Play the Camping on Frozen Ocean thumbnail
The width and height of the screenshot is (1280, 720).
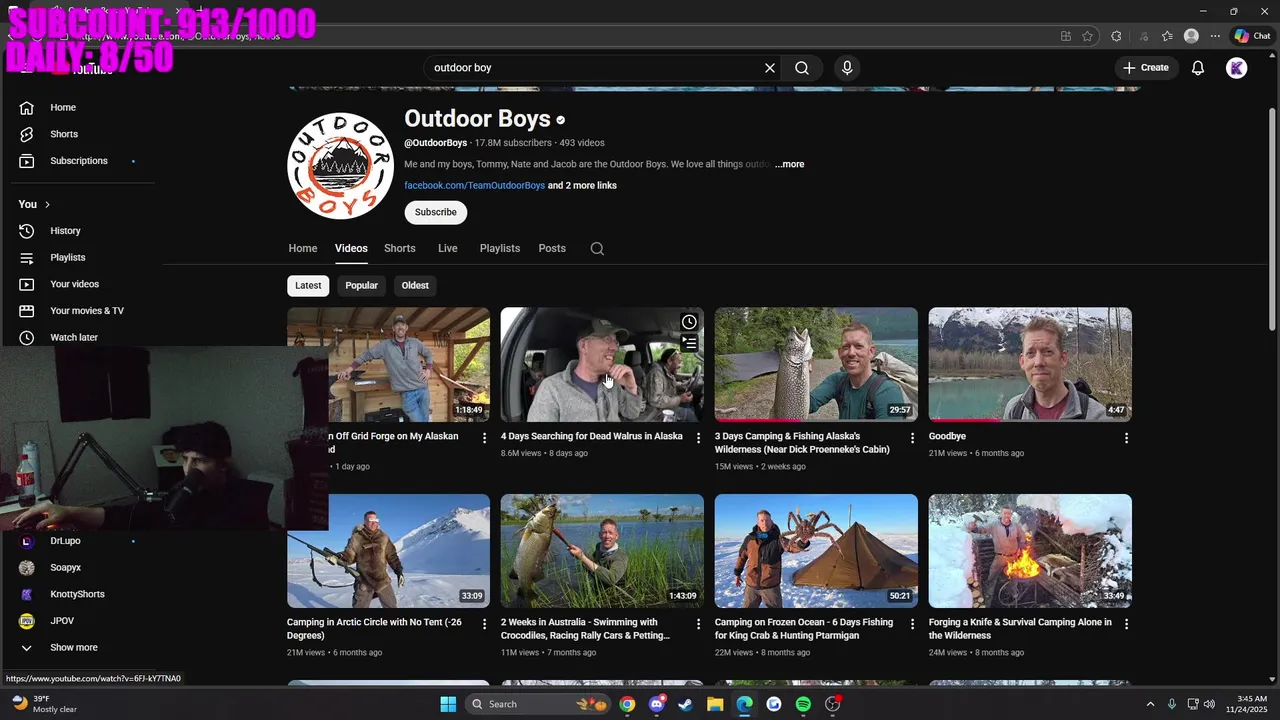coord(816,551)
